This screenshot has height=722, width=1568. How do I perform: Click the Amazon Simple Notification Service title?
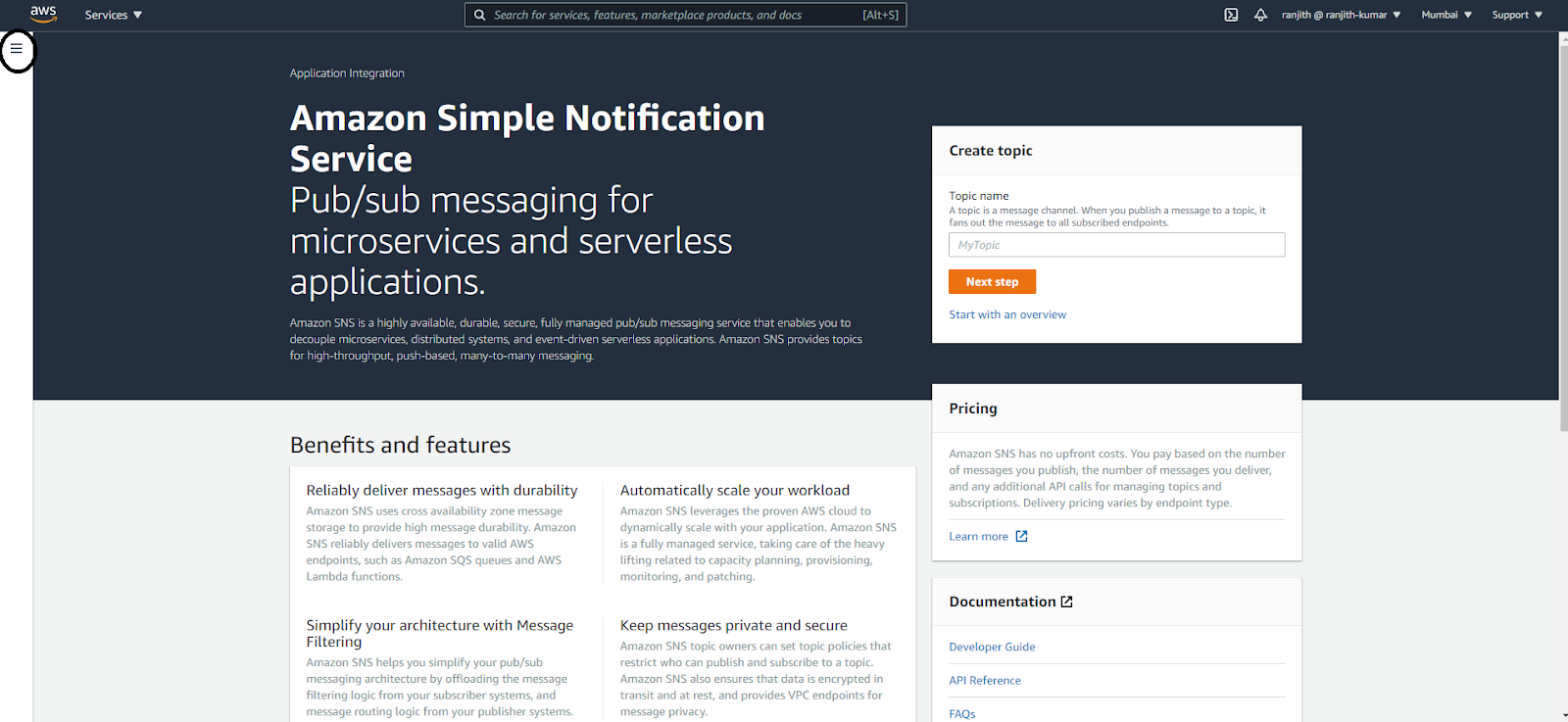click(527, 138)
